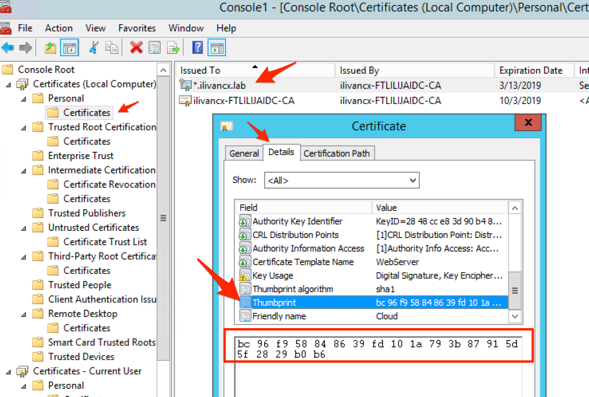Click the red Delete X icon
The width and height of the screenshot is (589, 397).
pyautogui.click(x=136, y=48)
